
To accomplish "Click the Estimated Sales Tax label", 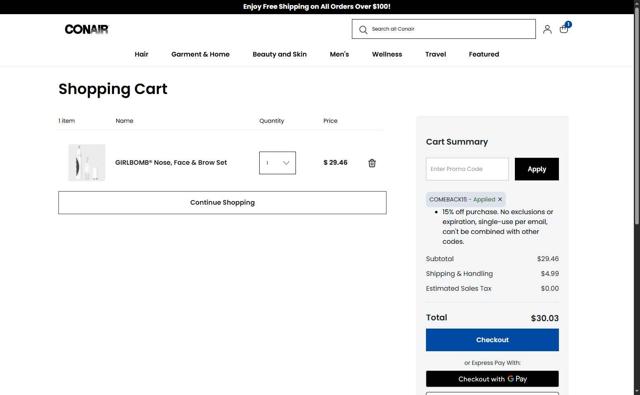I will [x=458, y=288].
